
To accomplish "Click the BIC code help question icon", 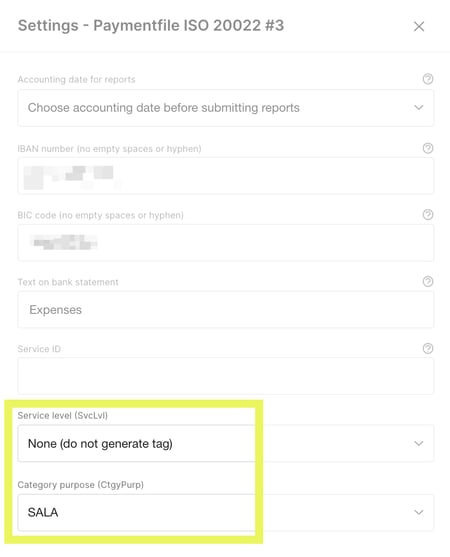I will (x=428, y=215).
